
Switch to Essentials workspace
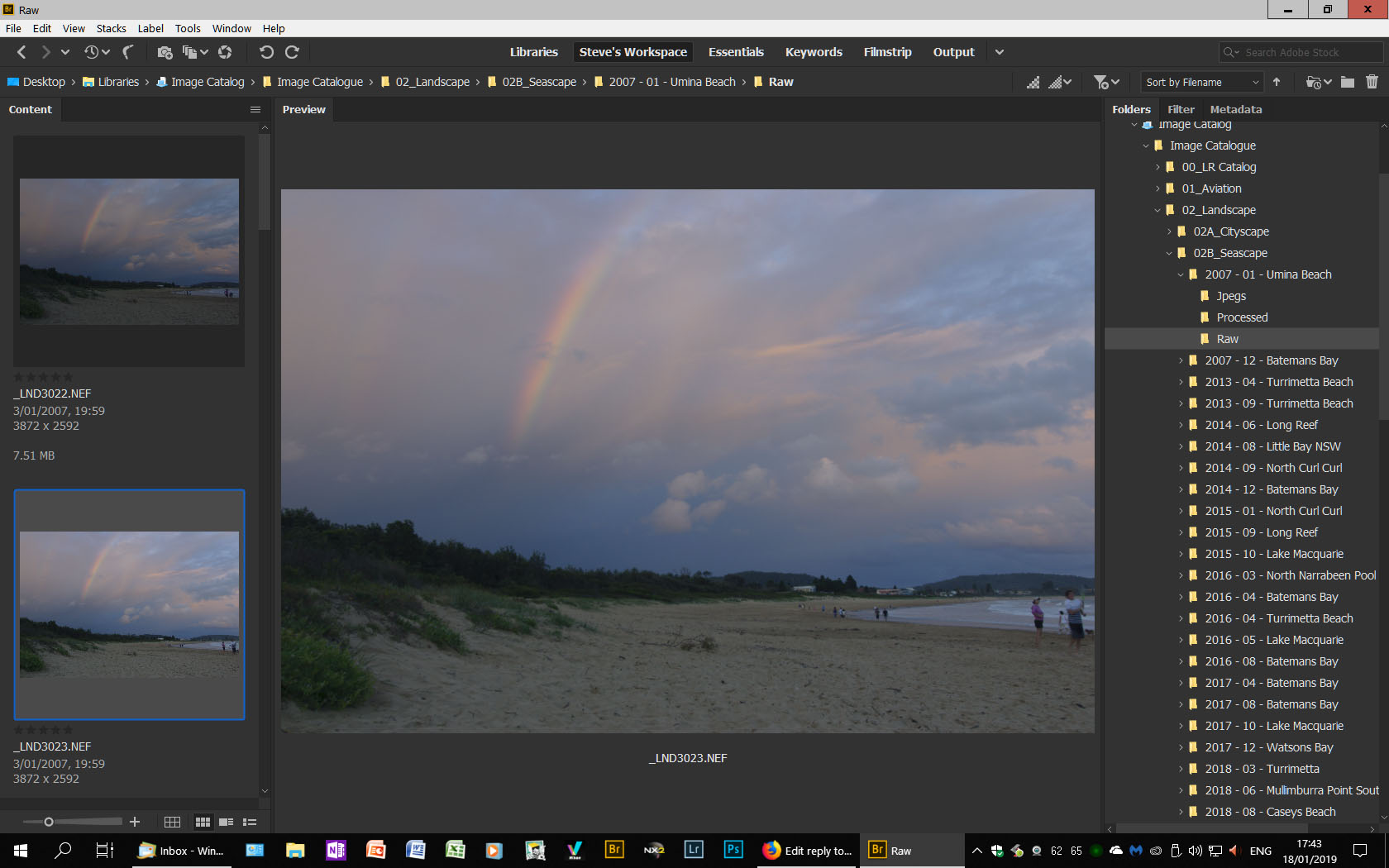tap(736, 52)
